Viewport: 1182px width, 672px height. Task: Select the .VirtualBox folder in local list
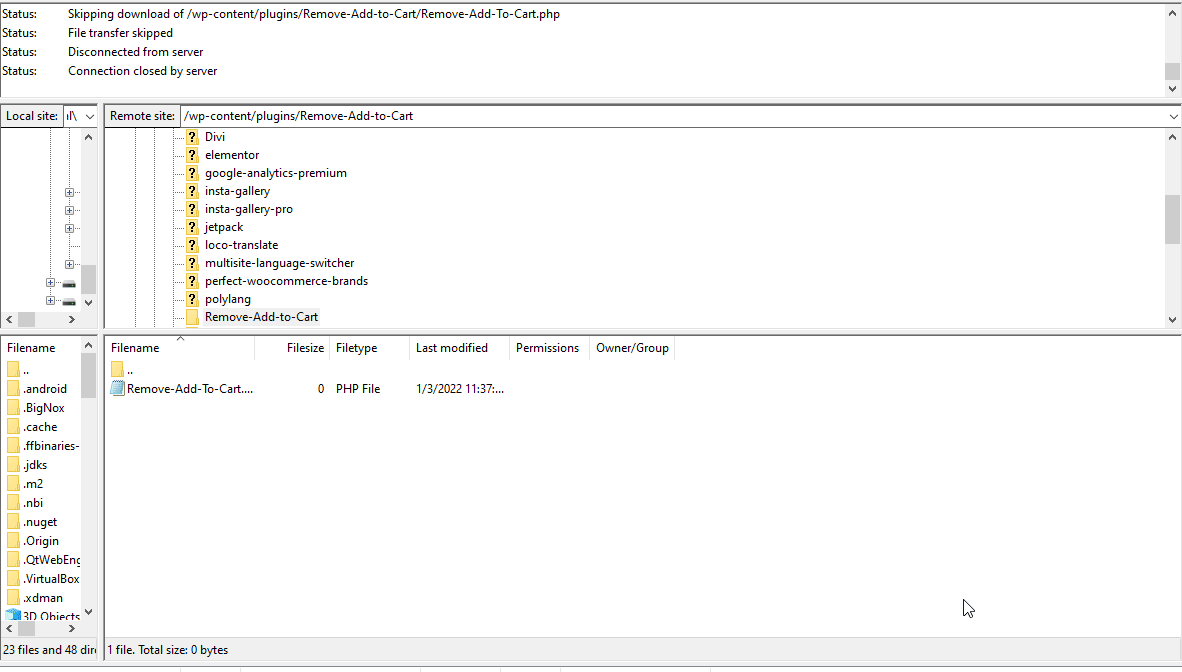[x=51, y=579]
